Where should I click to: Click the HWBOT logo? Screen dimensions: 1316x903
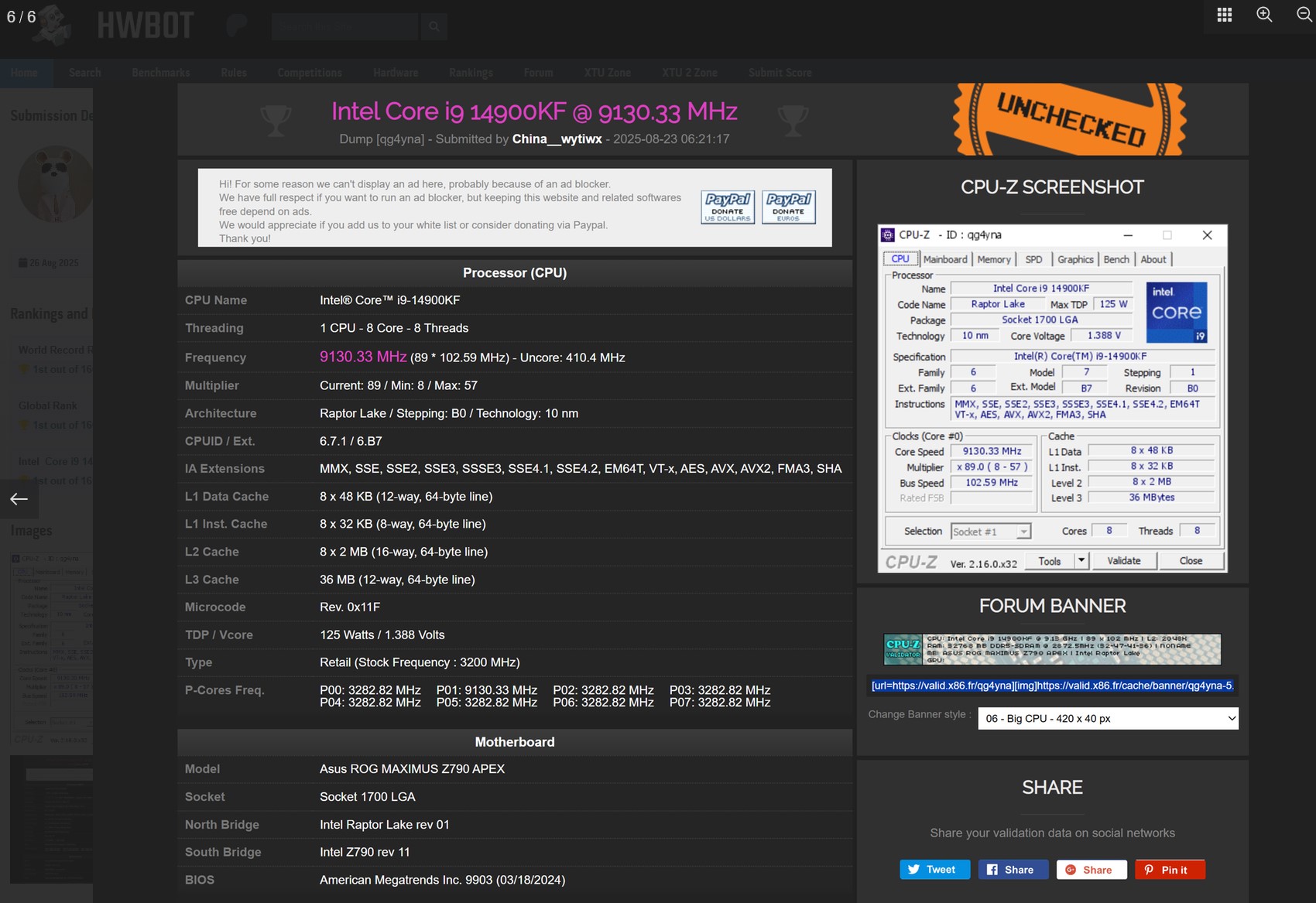(x=145, y=26)
